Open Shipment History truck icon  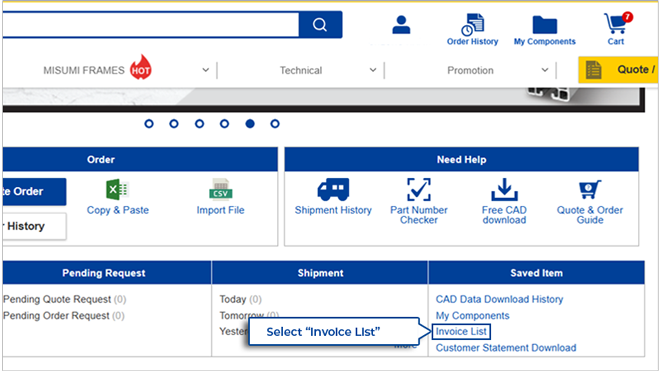click(x=333, y=190)
